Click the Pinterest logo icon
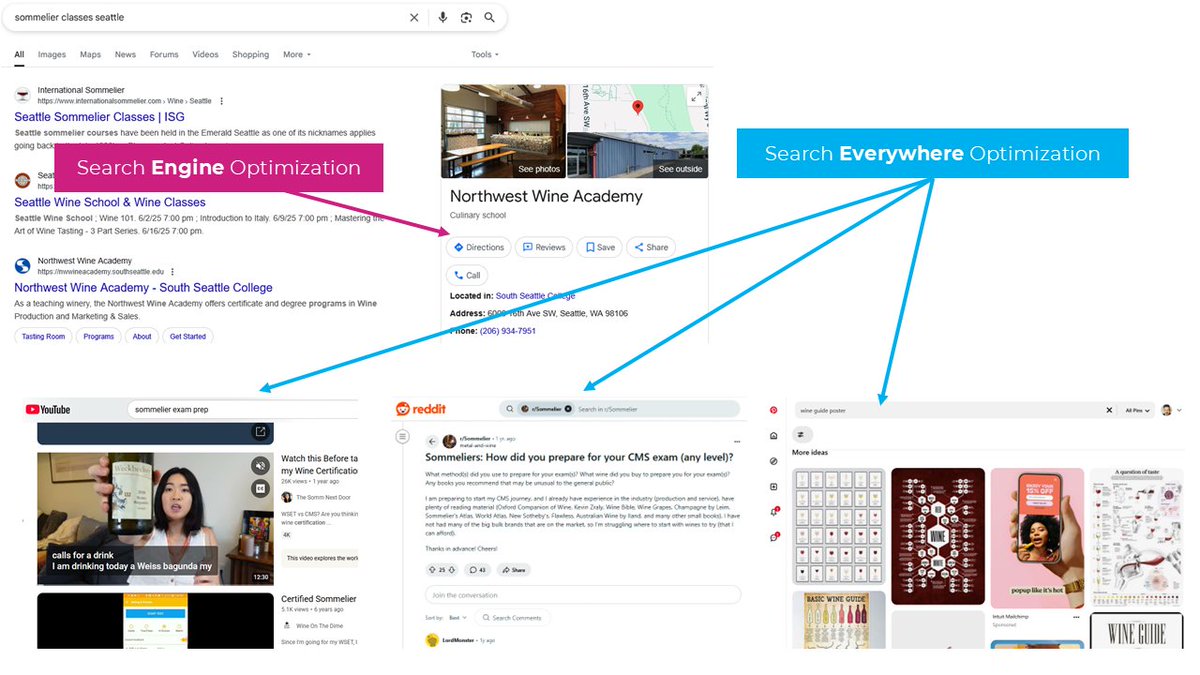 pos(773,410)
